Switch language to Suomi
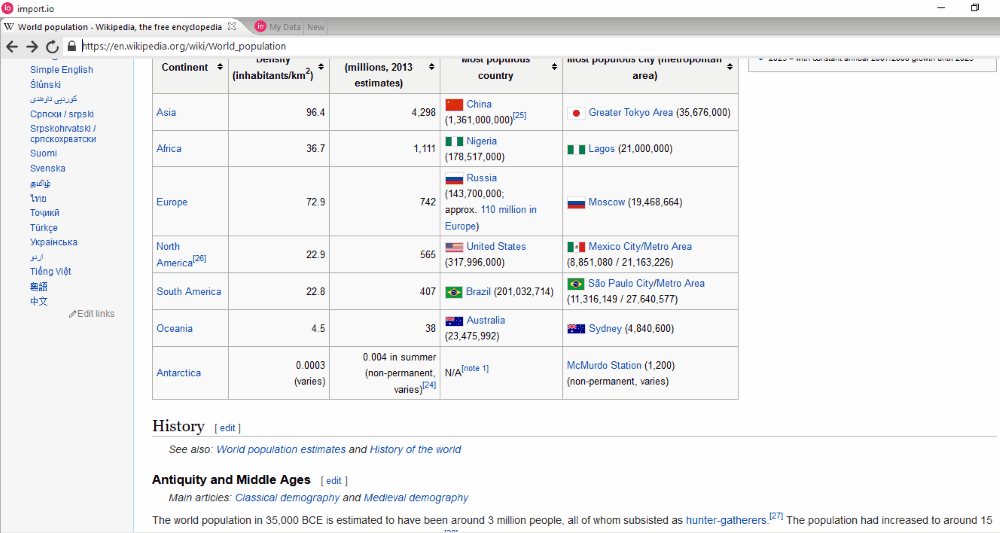This screenshot has width=1000, height=533. [x=43, y=154]
